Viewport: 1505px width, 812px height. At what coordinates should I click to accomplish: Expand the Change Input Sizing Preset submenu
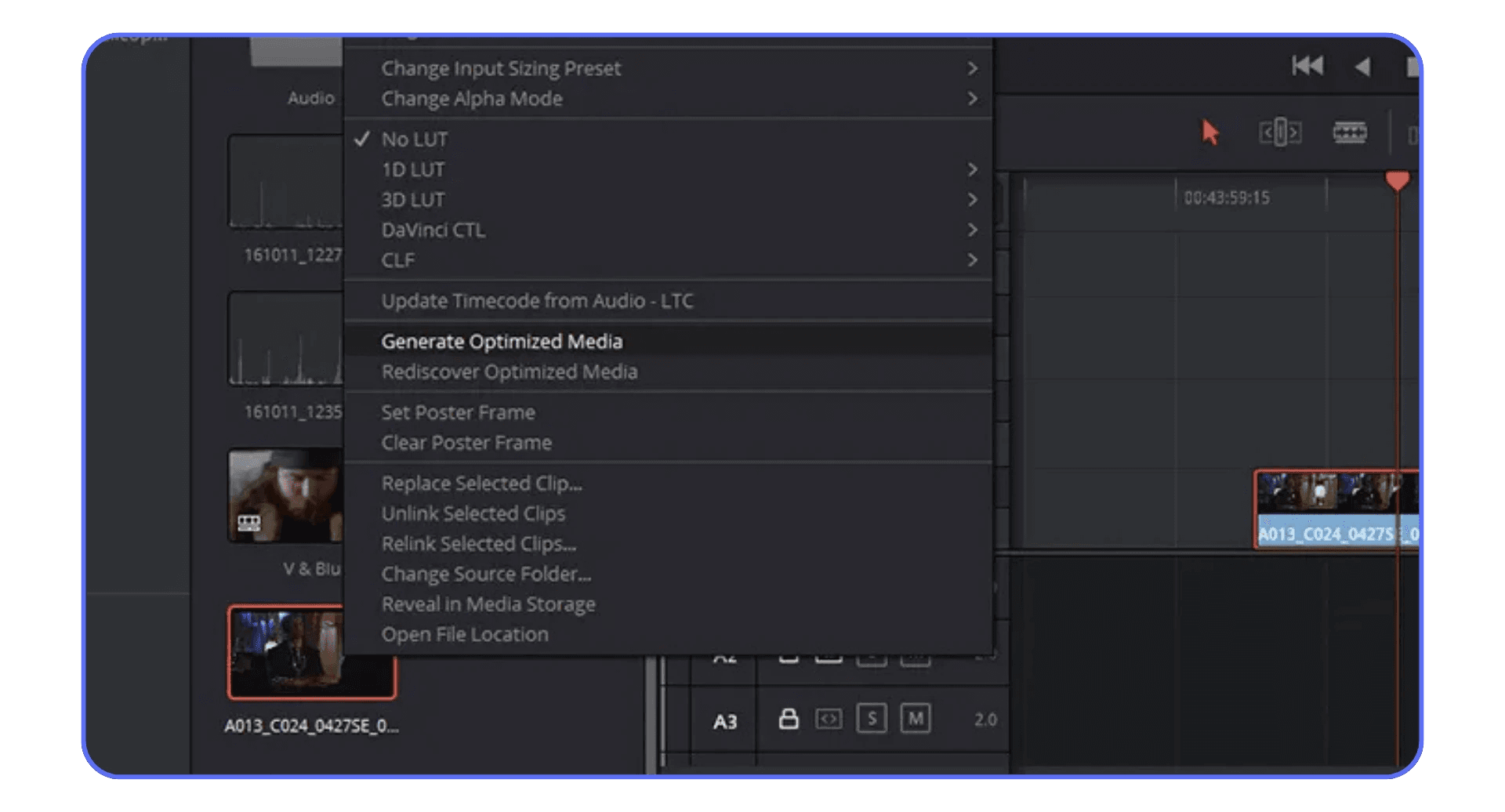tap(501, 68)
